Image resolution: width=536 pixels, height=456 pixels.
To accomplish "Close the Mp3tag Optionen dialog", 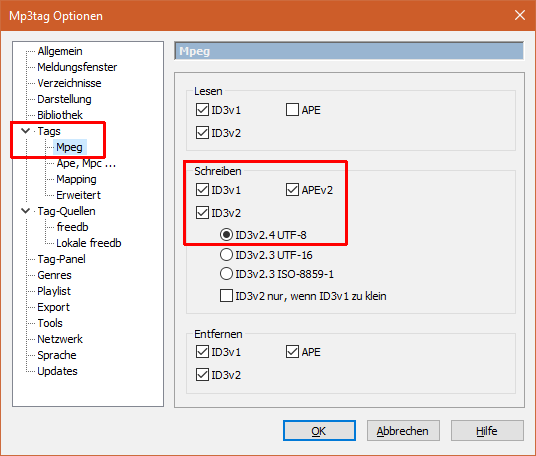I will click(x=520, y=15).
